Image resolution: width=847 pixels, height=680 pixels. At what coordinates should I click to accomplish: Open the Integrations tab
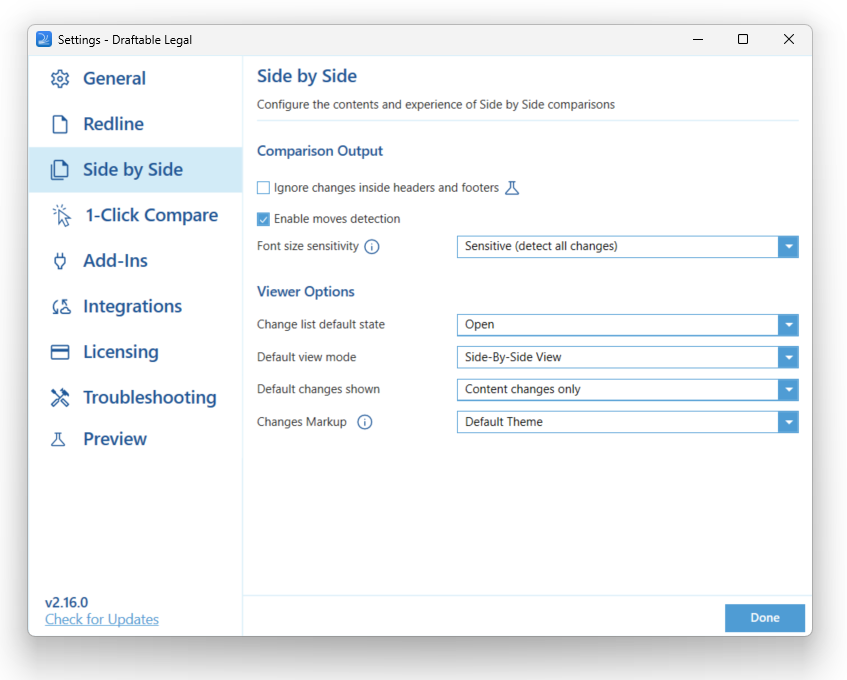136,307
